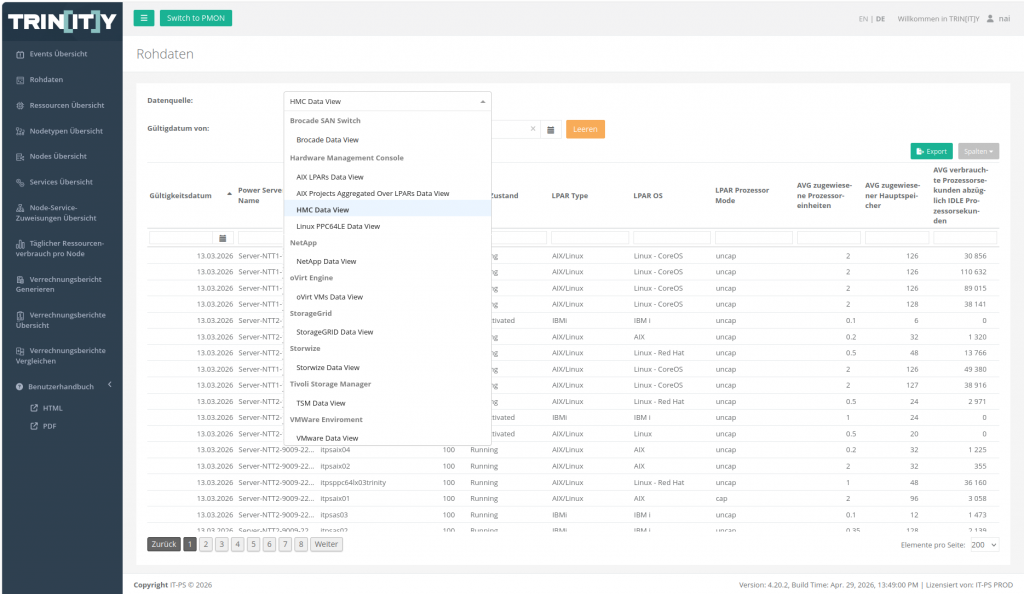This screenshot has width=1024, height=594.
Task: Click Switch to PMON button
Action: tap(196, 18)
